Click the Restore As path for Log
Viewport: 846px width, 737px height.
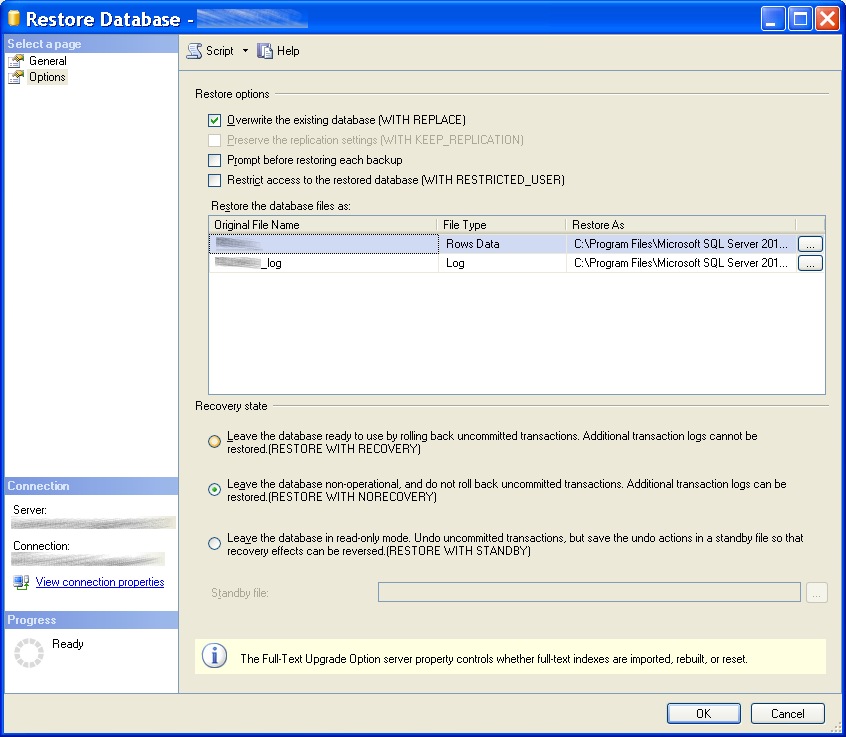pos(681,263)
